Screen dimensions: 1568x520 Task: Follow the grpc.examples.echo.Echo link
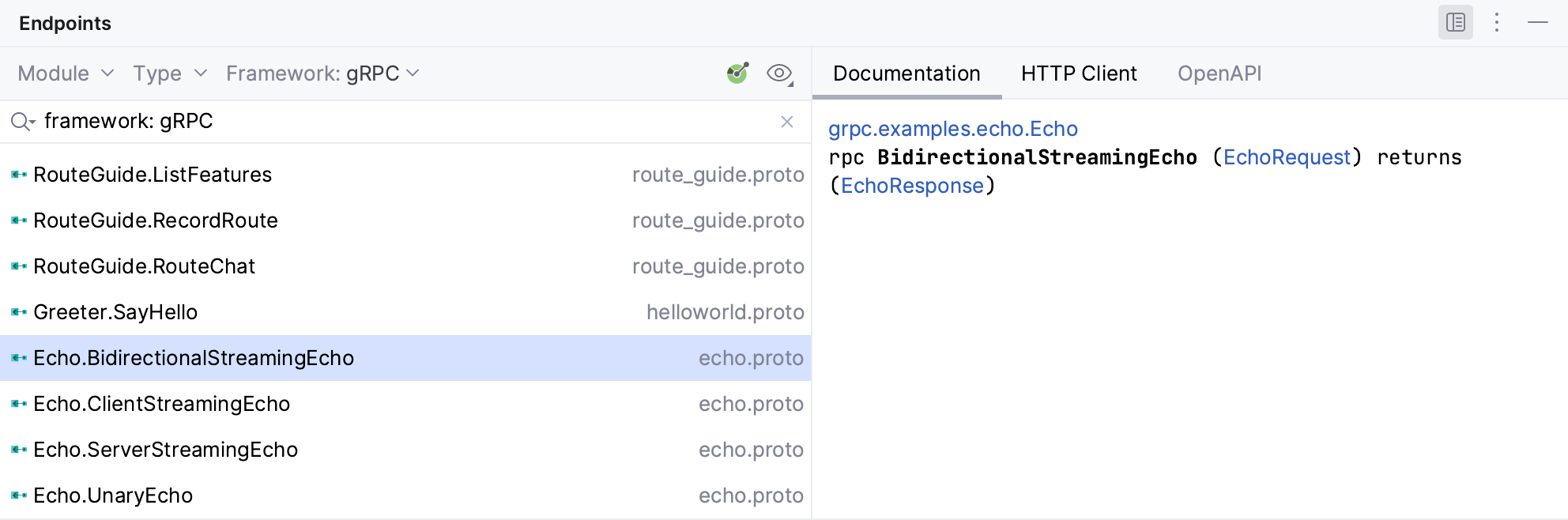click(x=953, y=129)
